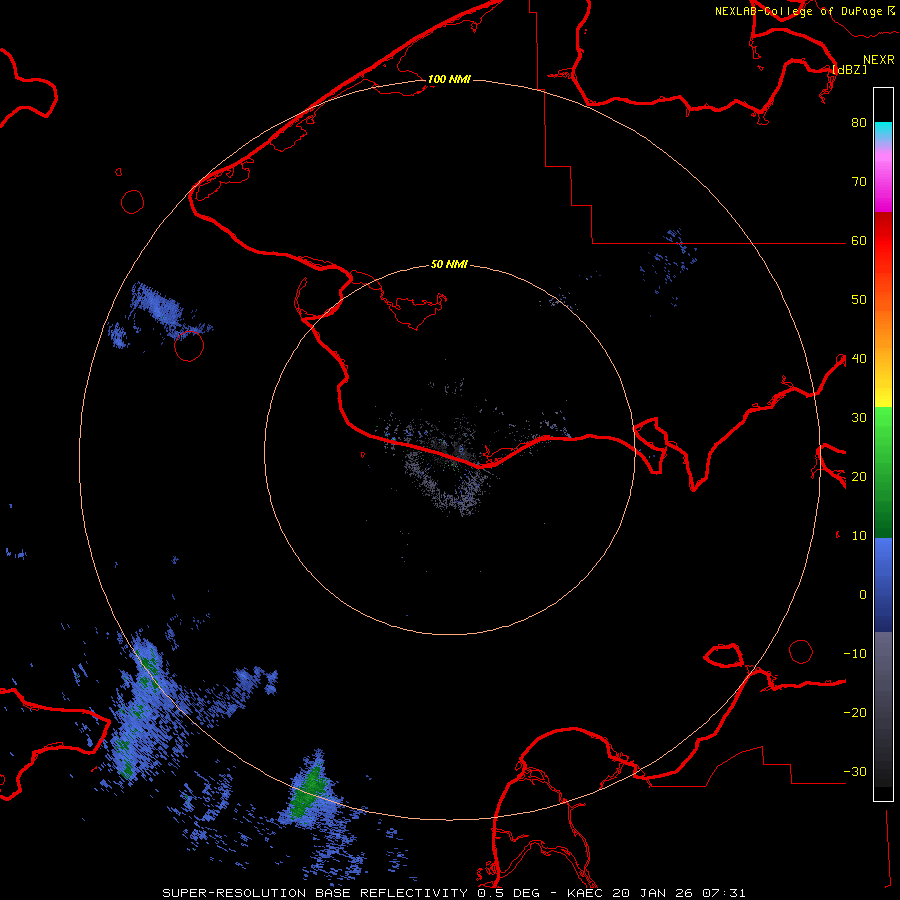Click the "SUPER-RESOLUTION BASE REFLECTIVITY" caption text
Image resolution: width=900 pixels, height=900 pixels.
tap(315, 893)
